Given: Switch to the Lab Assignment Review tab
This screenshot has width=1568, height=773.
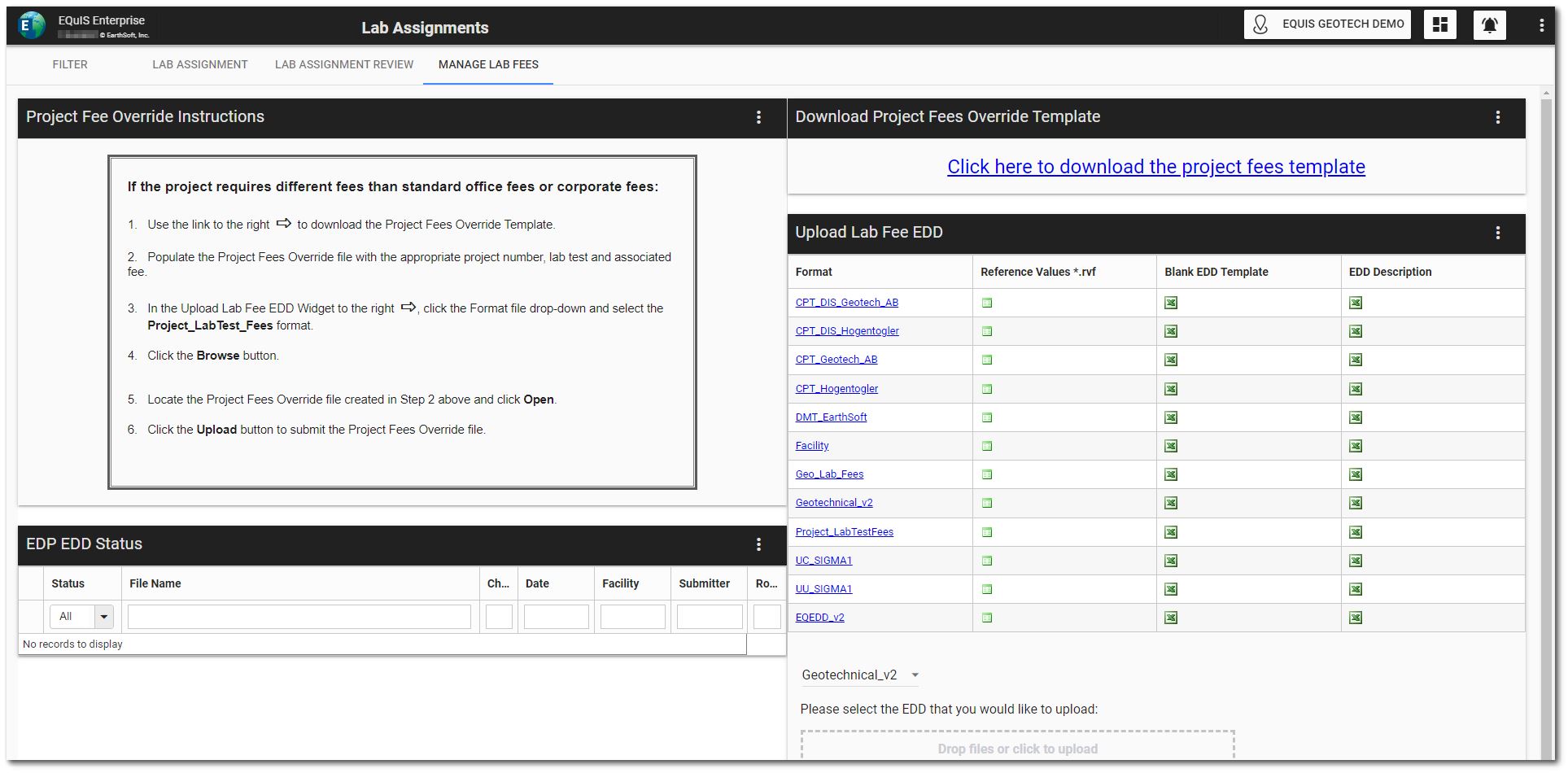Looking at the screenshot, I should pyautogui.click(x=343, y=64).
